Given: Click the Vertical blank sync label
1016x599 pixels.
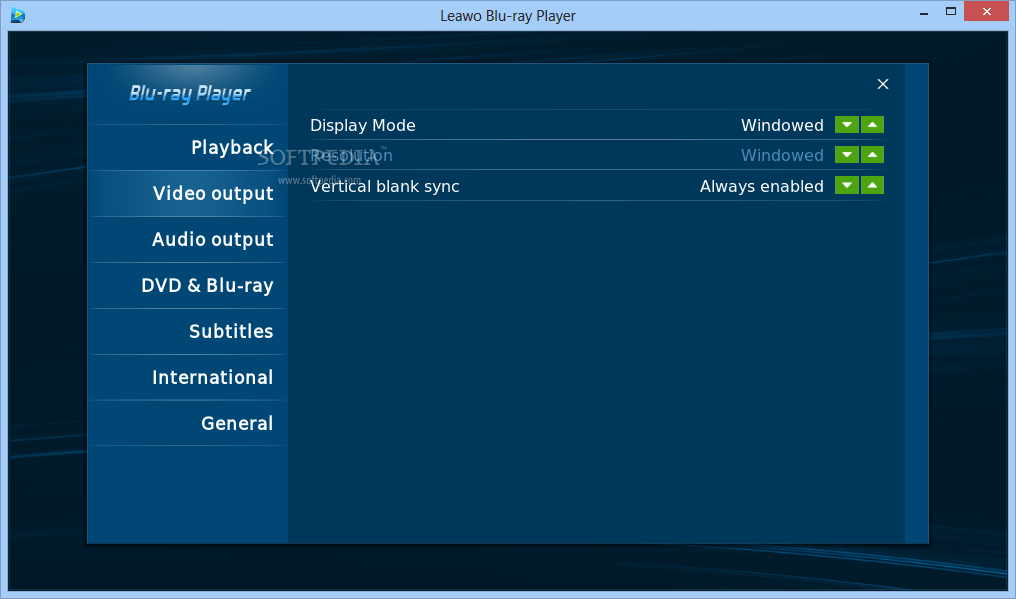Looking at the screenshot, I should (385, 187).
